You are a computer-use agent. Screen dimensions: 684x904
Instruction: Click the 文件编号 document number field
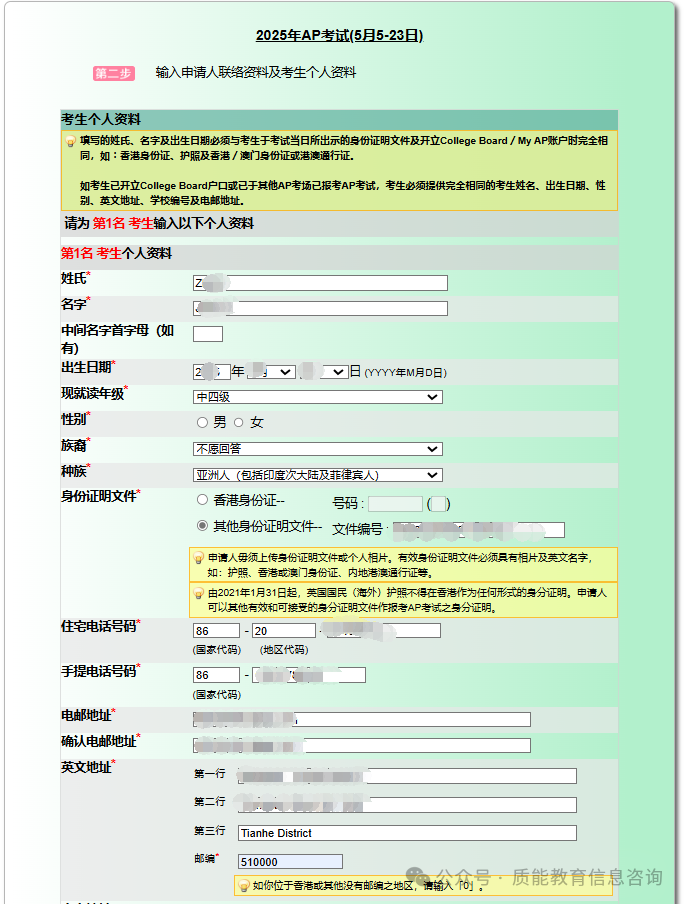(479, 530)
